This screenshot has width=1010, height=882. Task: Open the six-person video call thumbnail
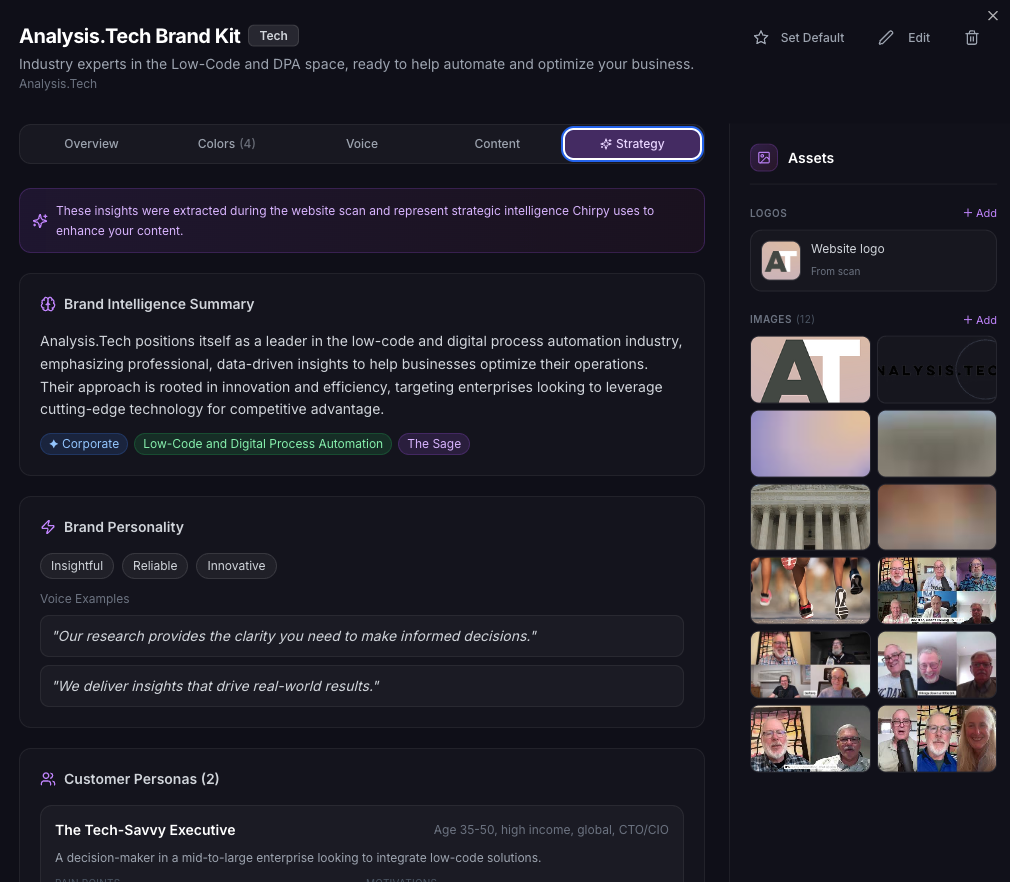tap(937, 591)
